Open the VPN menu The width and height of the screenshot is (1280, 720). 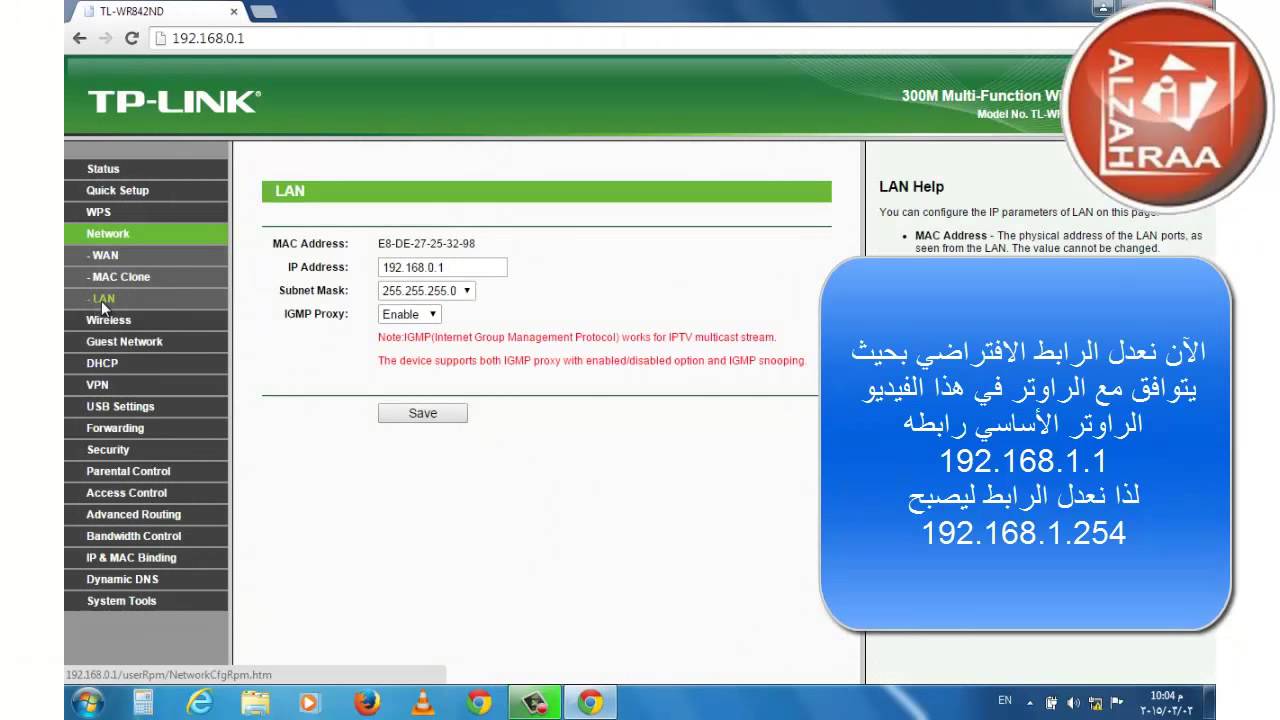(146, 385)
